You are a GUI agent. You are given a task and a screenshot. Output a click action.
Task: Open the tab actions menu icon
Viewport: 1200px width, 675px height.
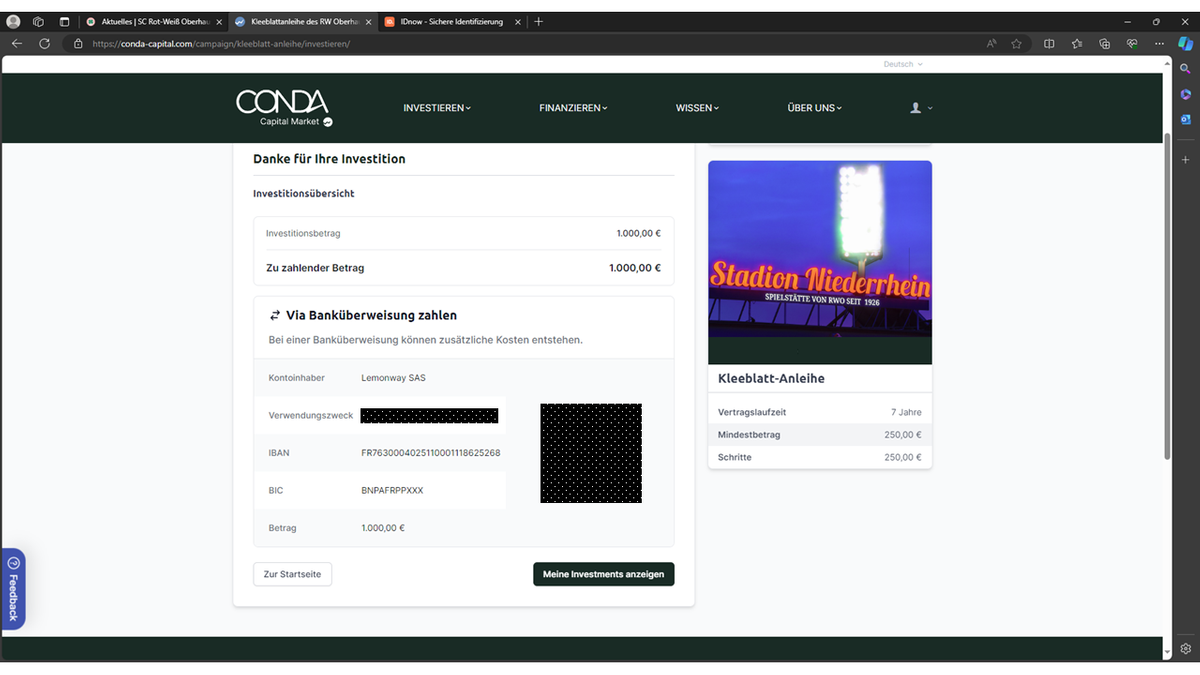pos(64,21)
